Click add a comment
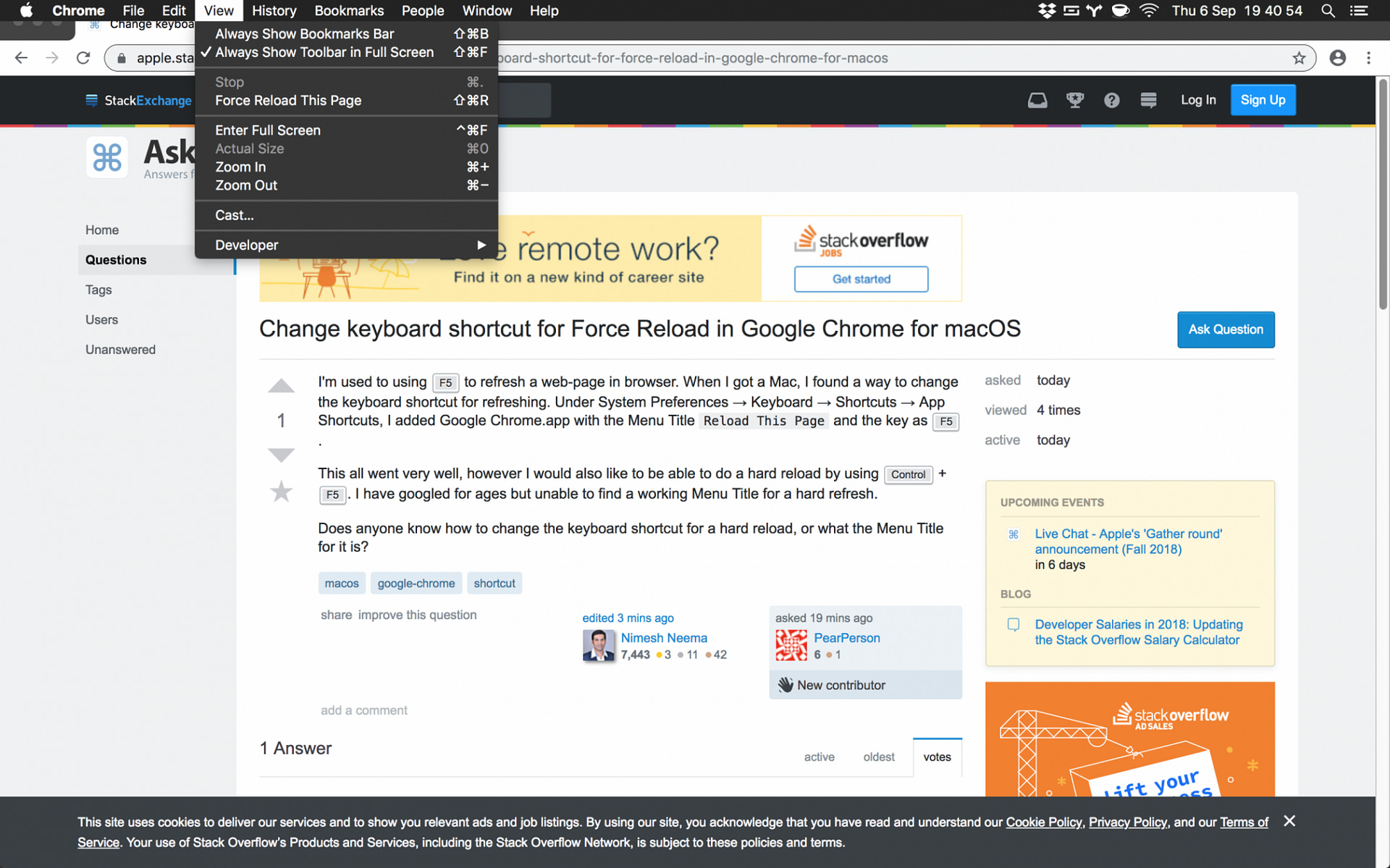Image resolution: width=1390 pixels, height=868 pixels. coord(364,710)
